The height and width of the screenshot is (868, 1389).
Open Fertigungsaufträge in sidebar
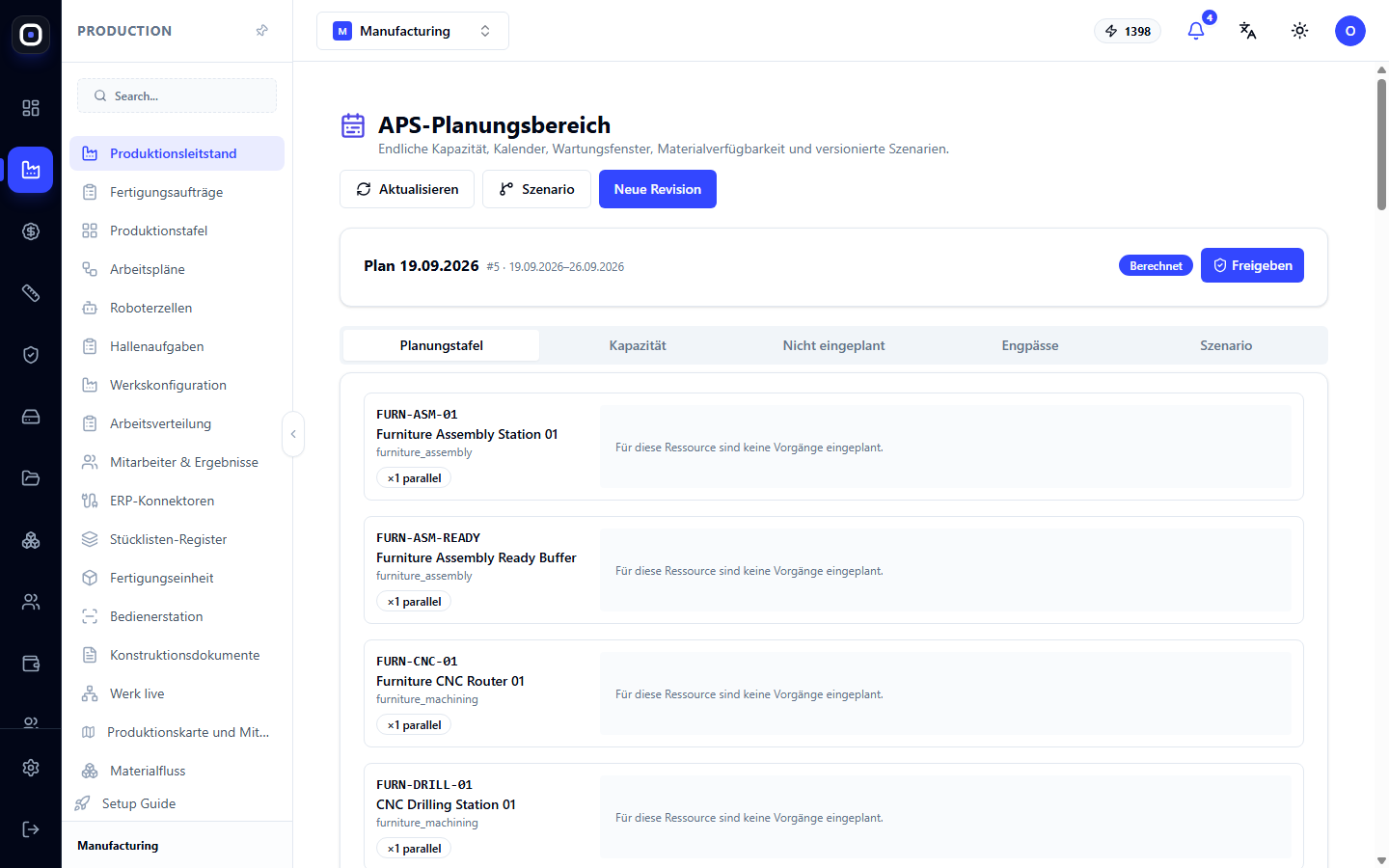(177, 192)
